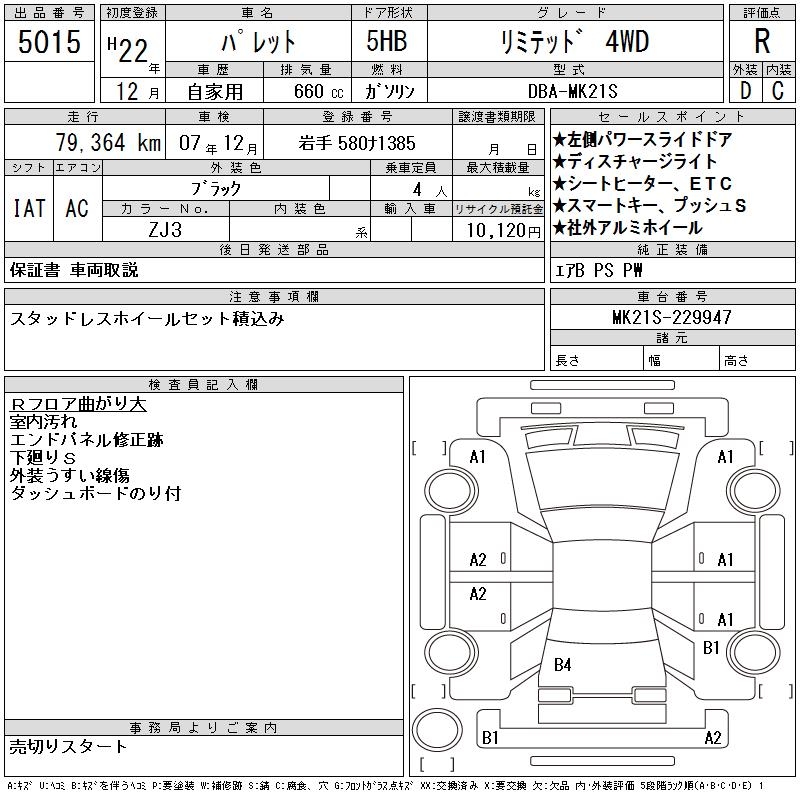
Task: Click the シートヒーター、ETC sales point
Action: (650, 184)
